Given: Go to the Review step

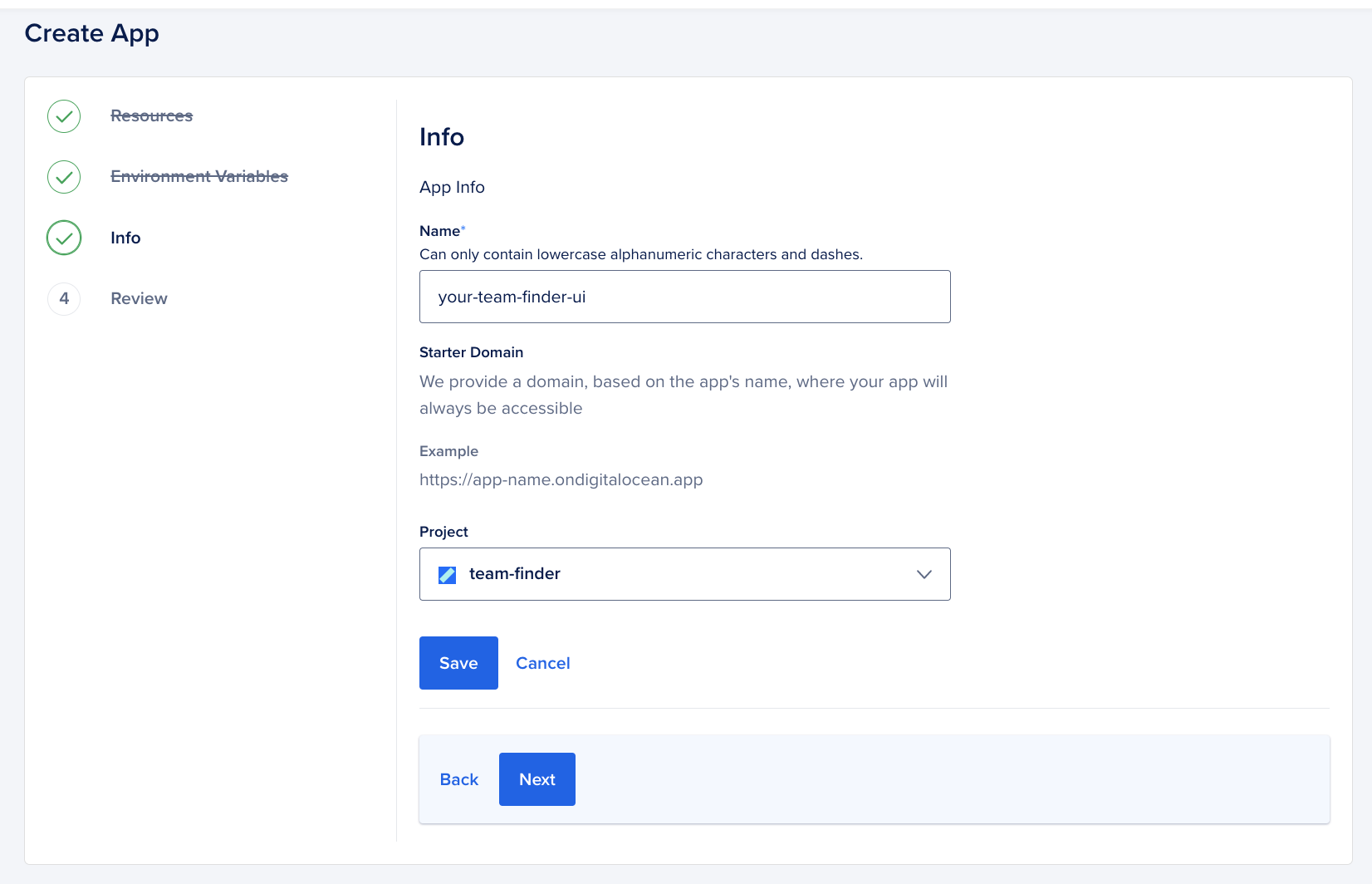Looking at the screenshot, I should click(139, 298).
